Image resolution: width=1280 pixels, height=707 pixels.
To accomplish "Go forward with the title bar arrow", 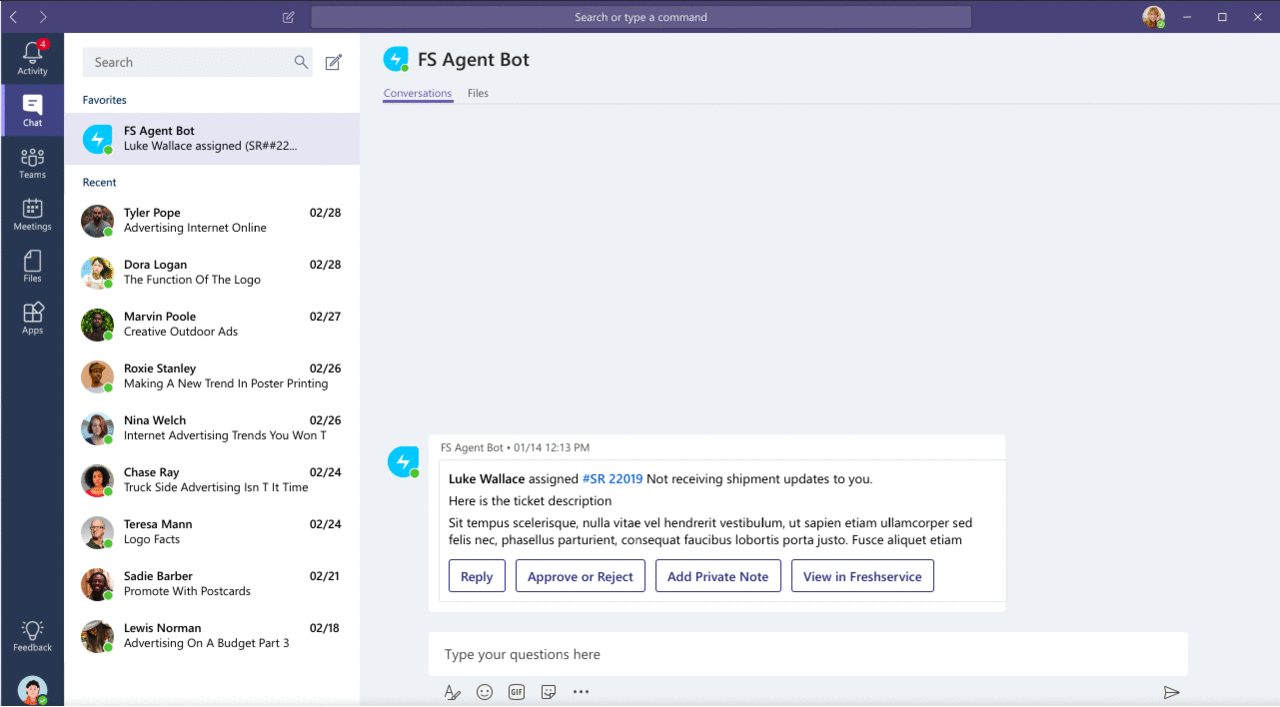I will click(x=42, y=17).
